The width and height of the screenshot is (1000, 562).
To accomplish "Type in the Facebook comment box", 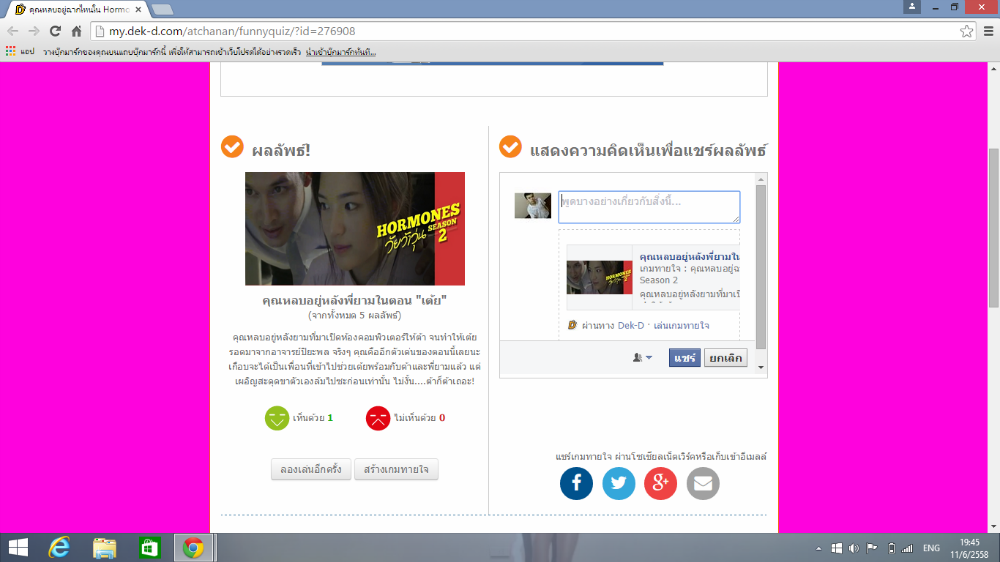I will [x=649, y=206].
